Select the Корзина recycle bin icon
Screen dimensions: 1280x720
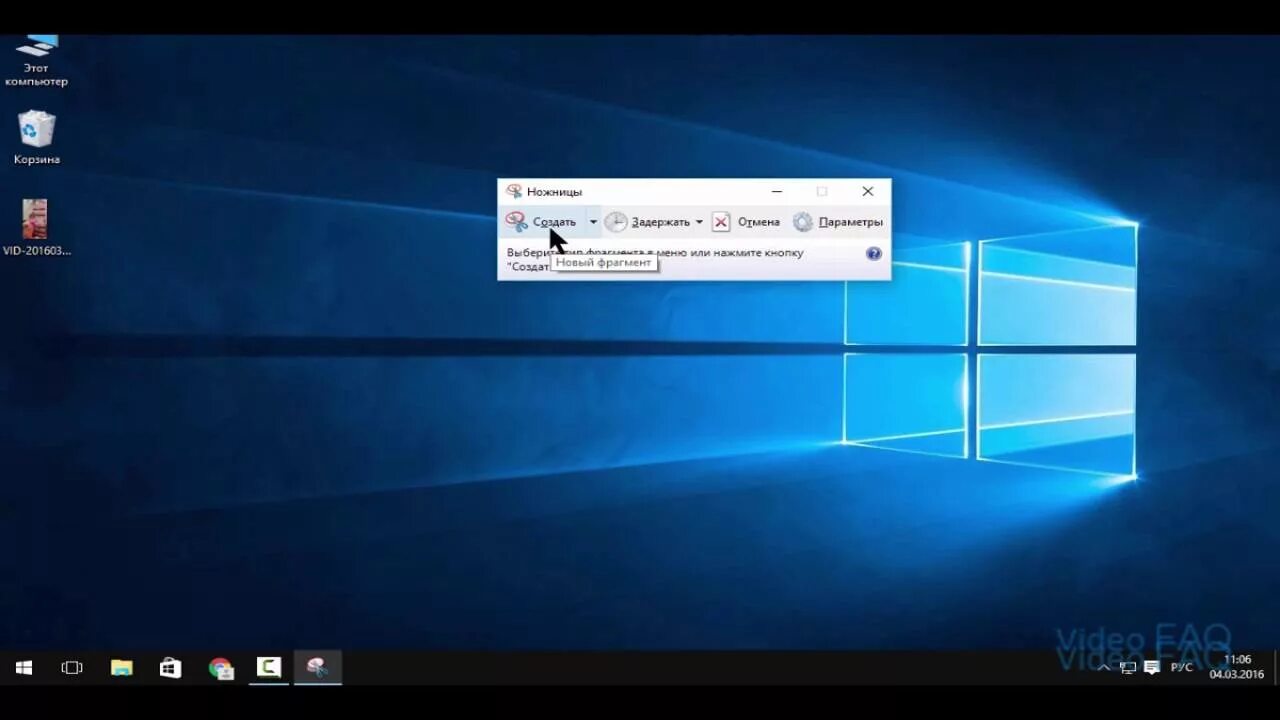[x=37, y=138]
